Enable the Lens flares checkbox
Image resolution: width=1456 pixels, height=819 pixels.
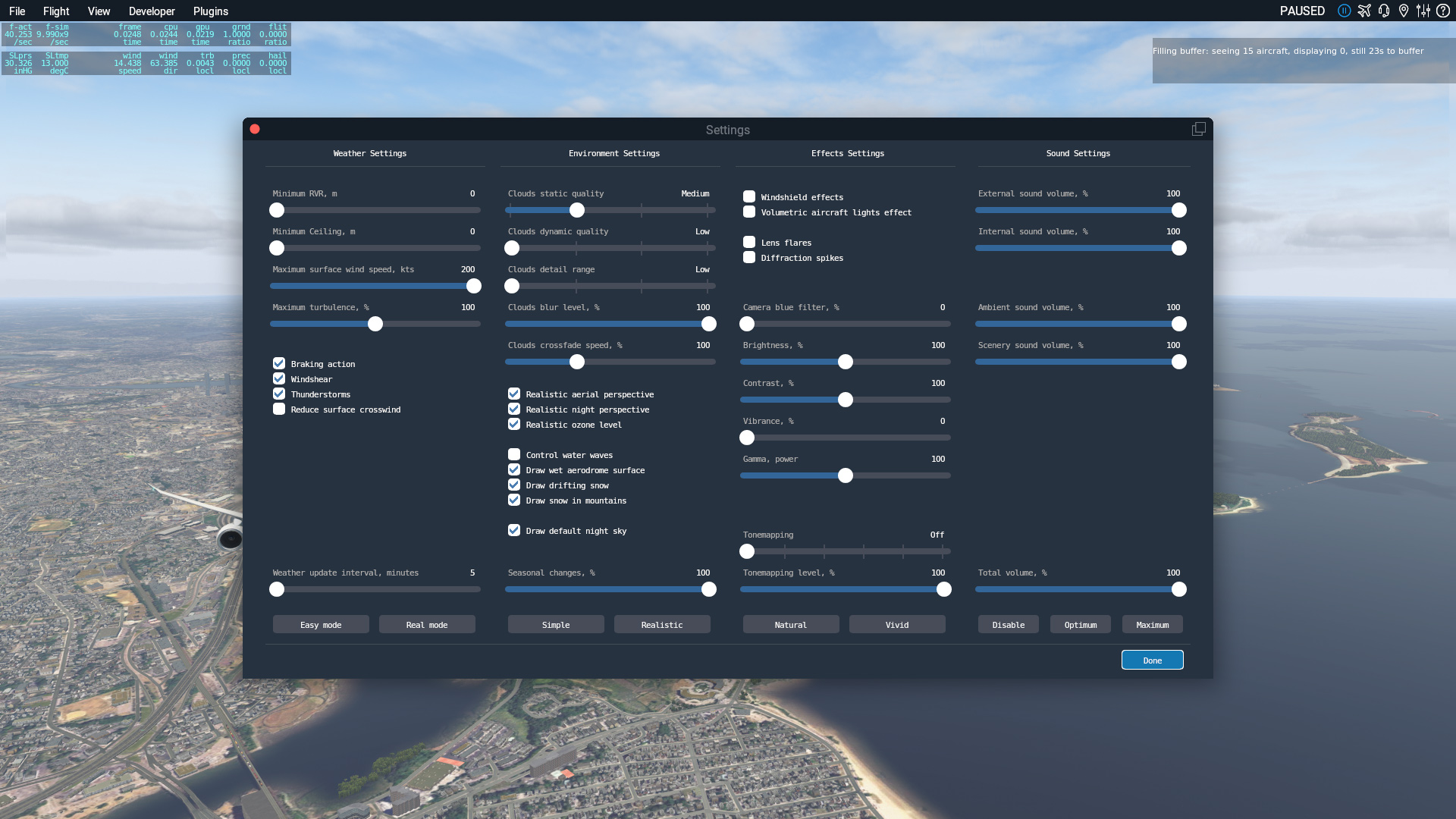[x=749, y=242]
